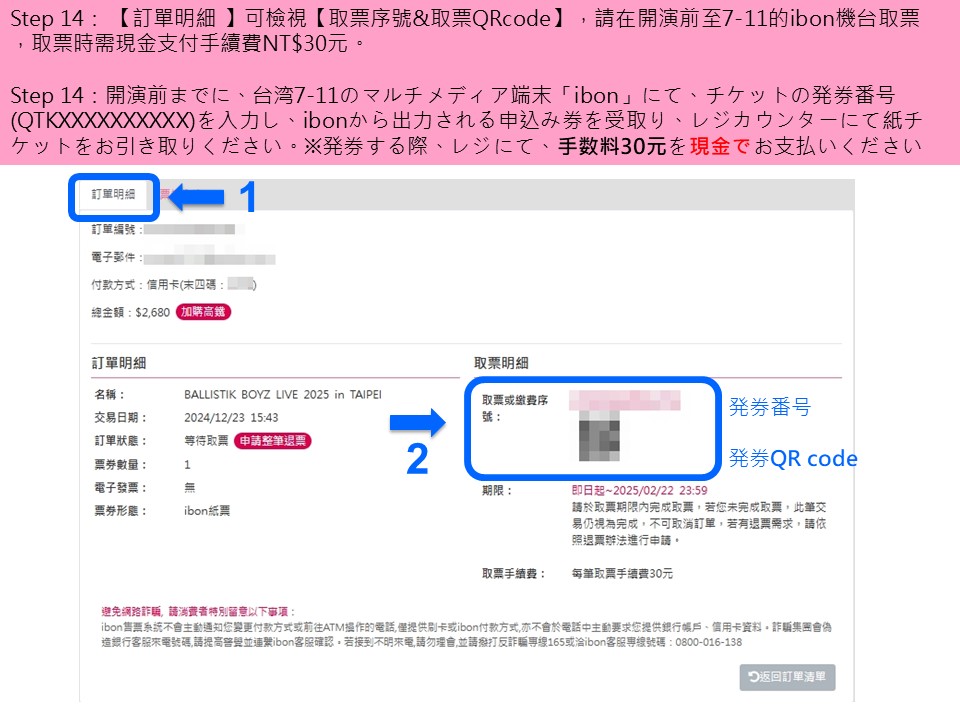Click the blurred 取票或繳費序號 serial number

click(x=624, y=400)
